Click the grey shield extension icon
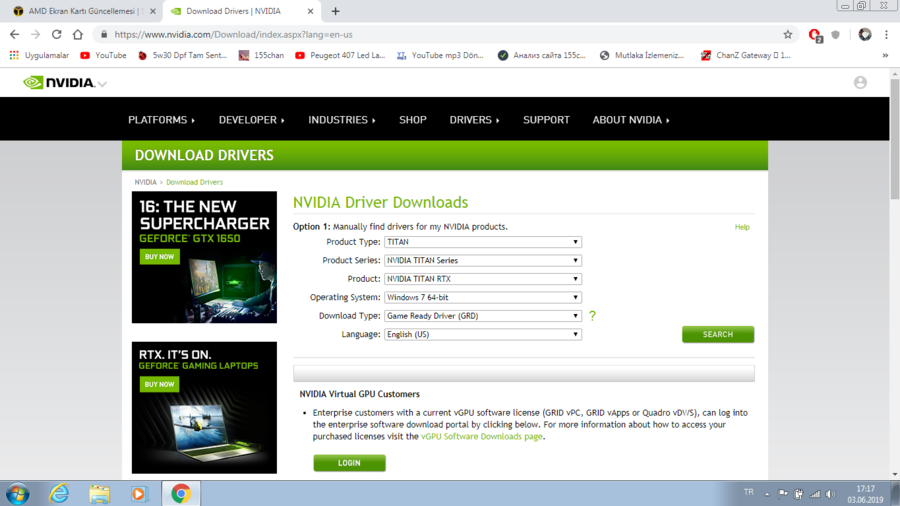Image resolution: width=900 pixels, height=506 pixels. 836,34
